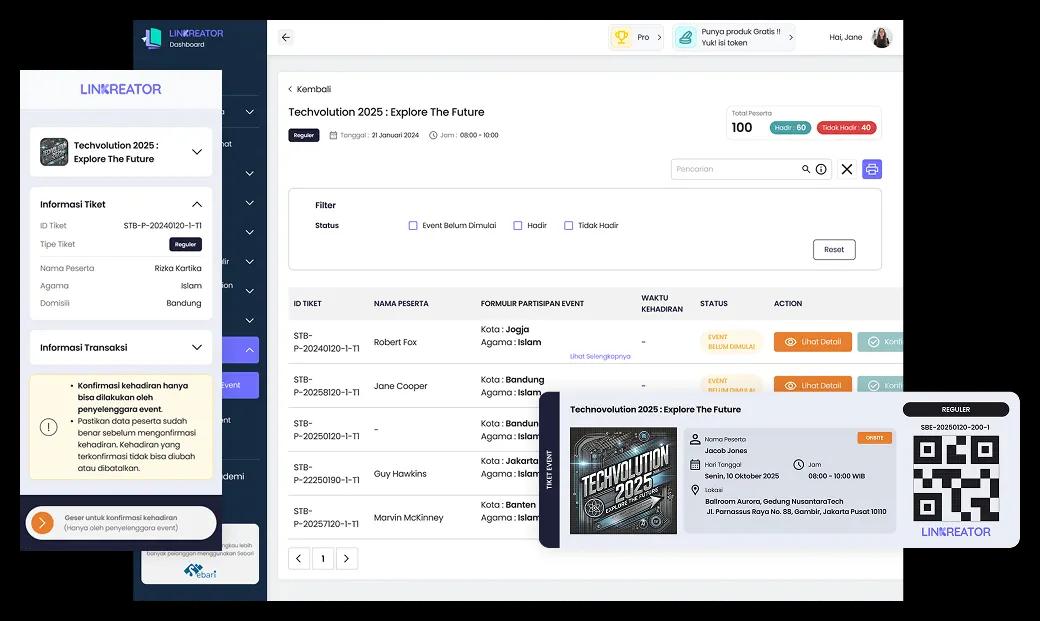Click the Lihat Selengkapnya link

600,356
